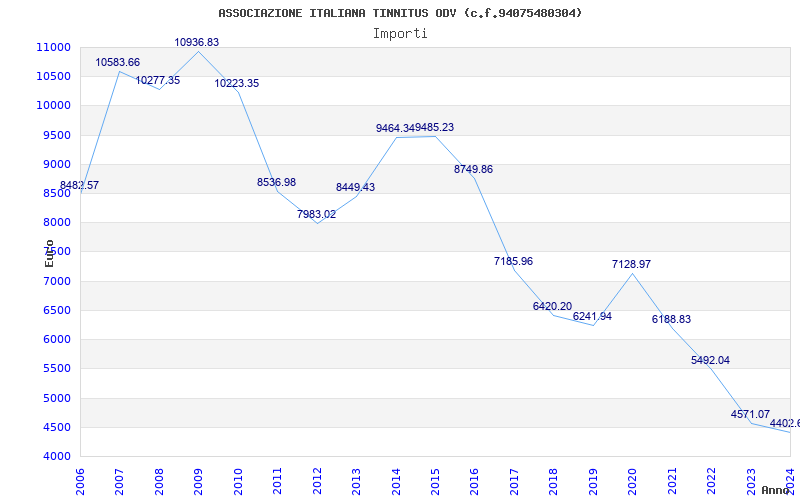
Task: Click the x-axis year 2020
Action: pyautogui.click(x=633, y=482)
